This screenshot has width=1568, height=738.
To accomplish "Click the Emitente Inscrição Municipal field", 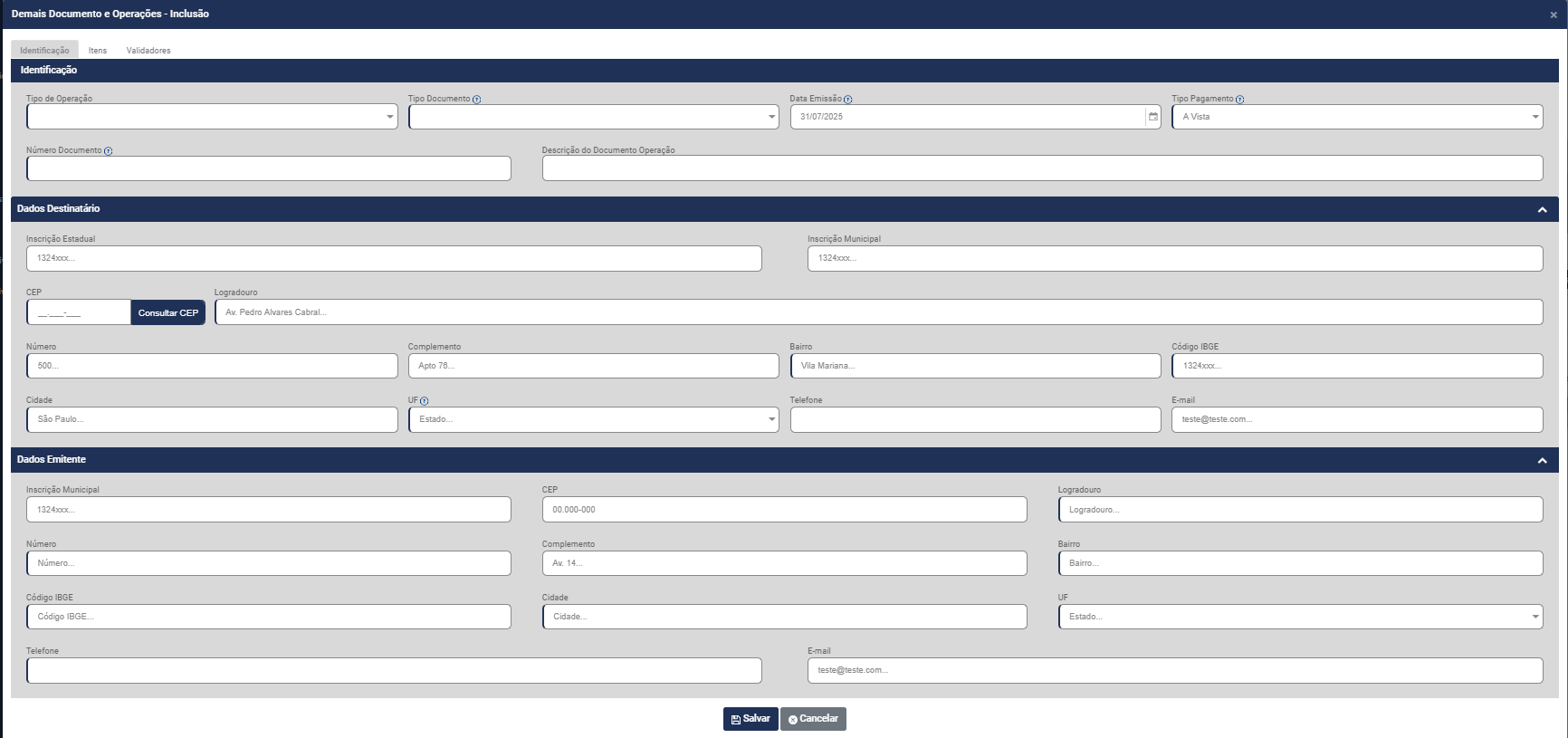I will pyautogui.click(x=269, y=510).
